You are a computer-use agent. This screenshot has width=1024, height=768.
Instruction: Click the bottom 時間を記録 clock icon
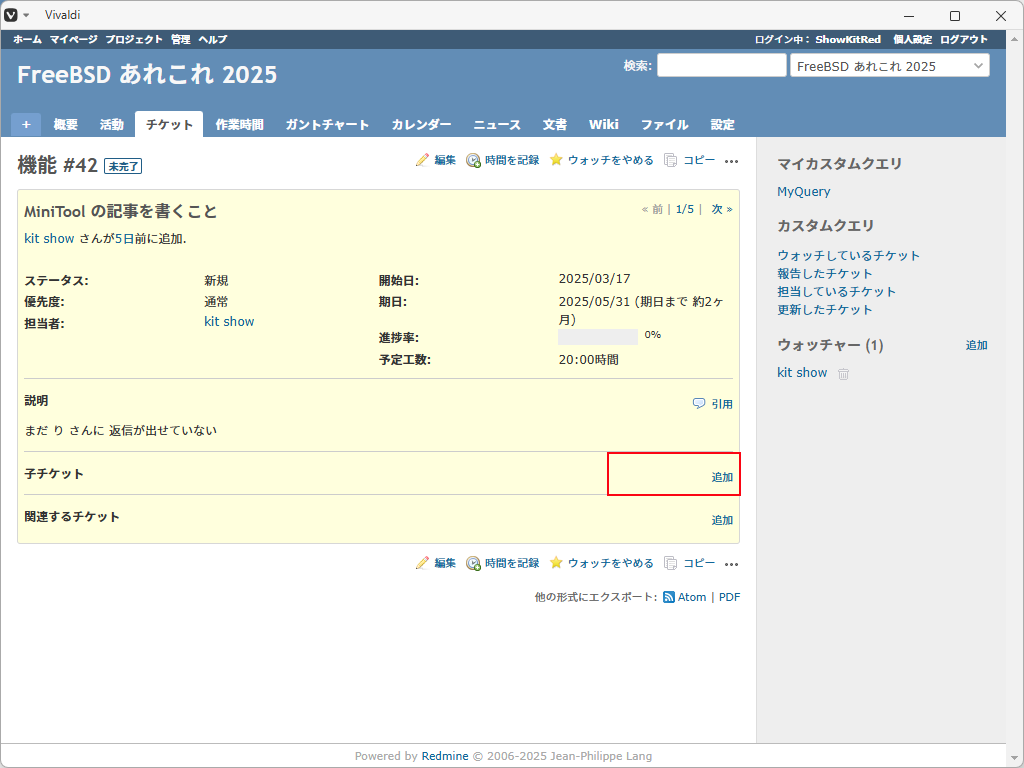tap(473, 563)
